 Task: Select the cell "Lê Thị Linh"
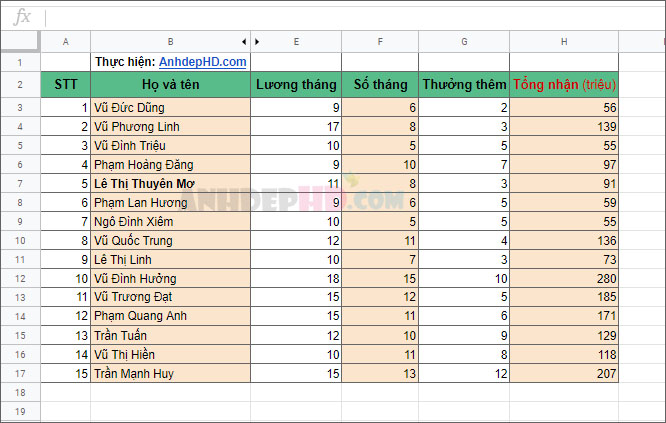(170, 259)
